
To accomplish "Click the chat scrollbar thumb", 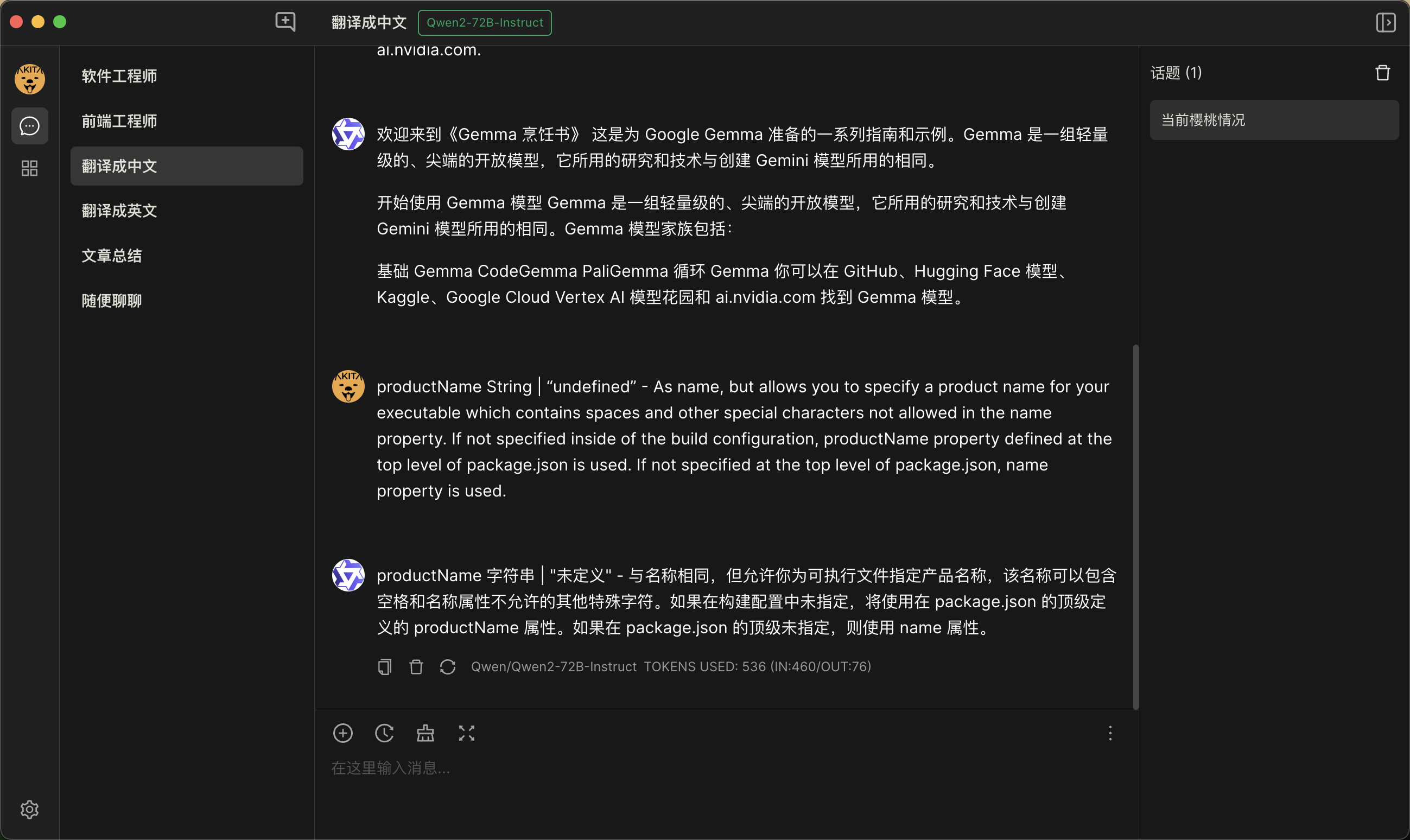I will click(x=1135, y=526).
